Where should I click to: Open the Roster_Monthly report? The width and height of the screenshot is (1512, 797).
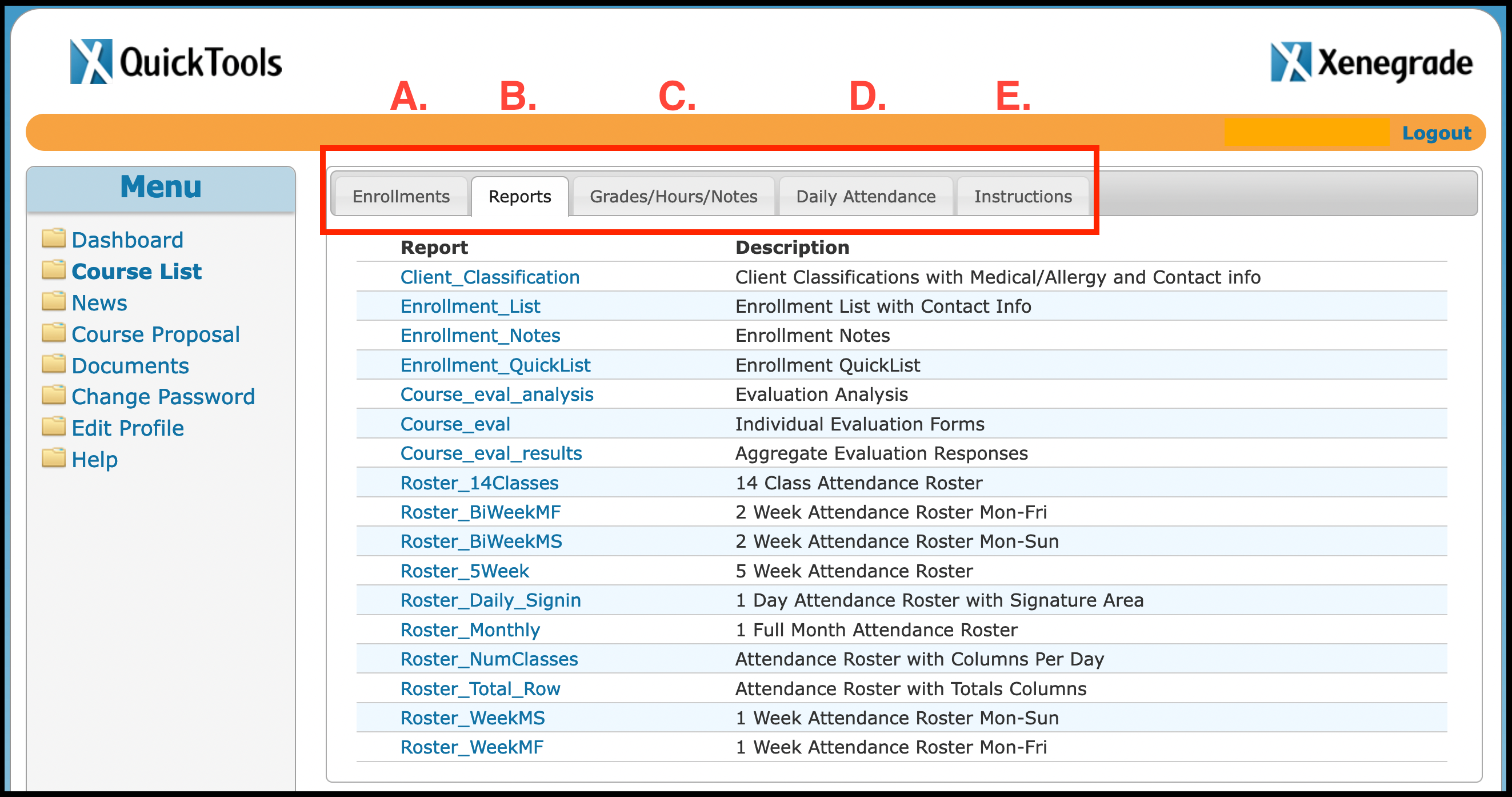point(470,629)
